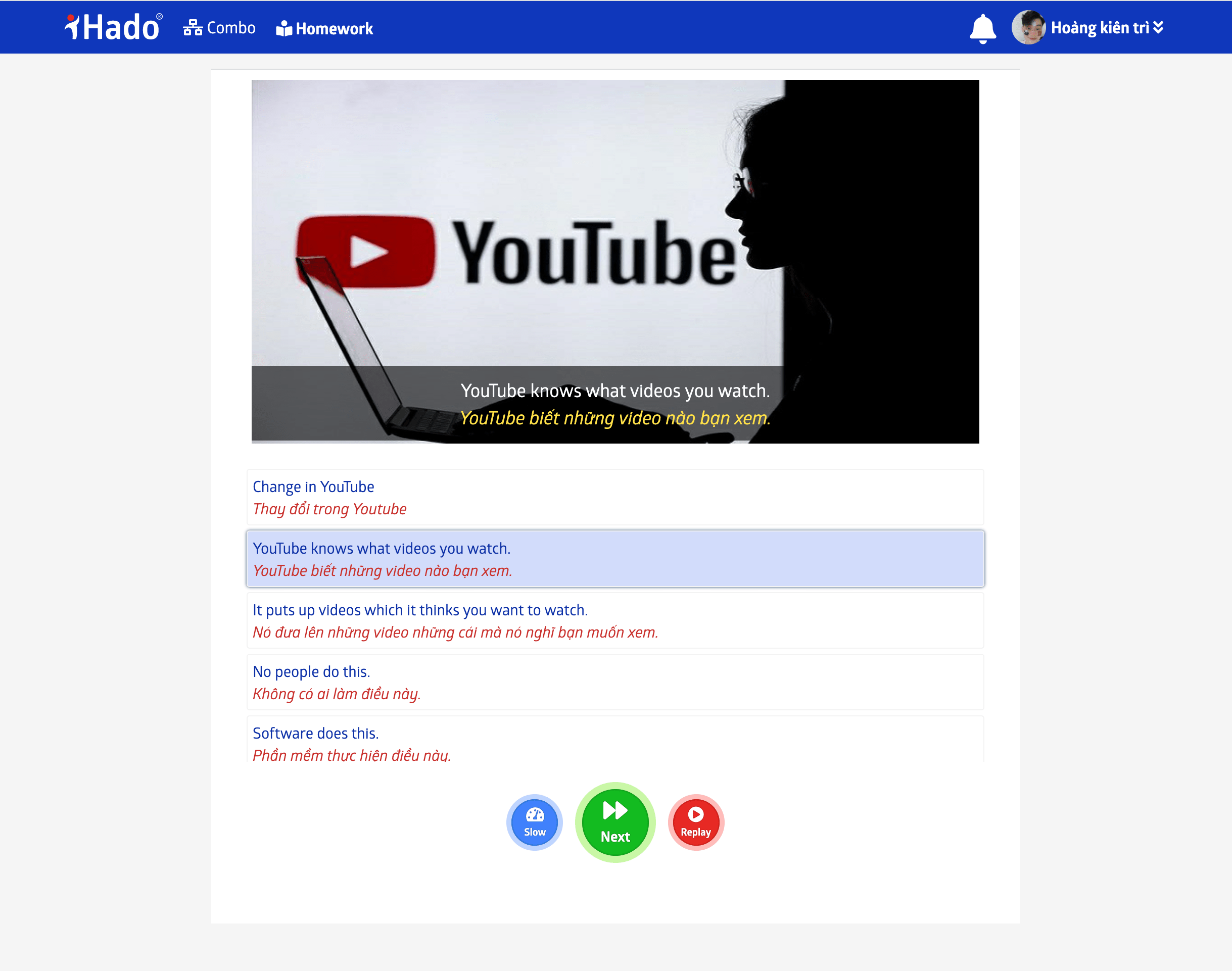Open the notification bell
This screenshot has height=971, width=1232.
coord(982,28)
